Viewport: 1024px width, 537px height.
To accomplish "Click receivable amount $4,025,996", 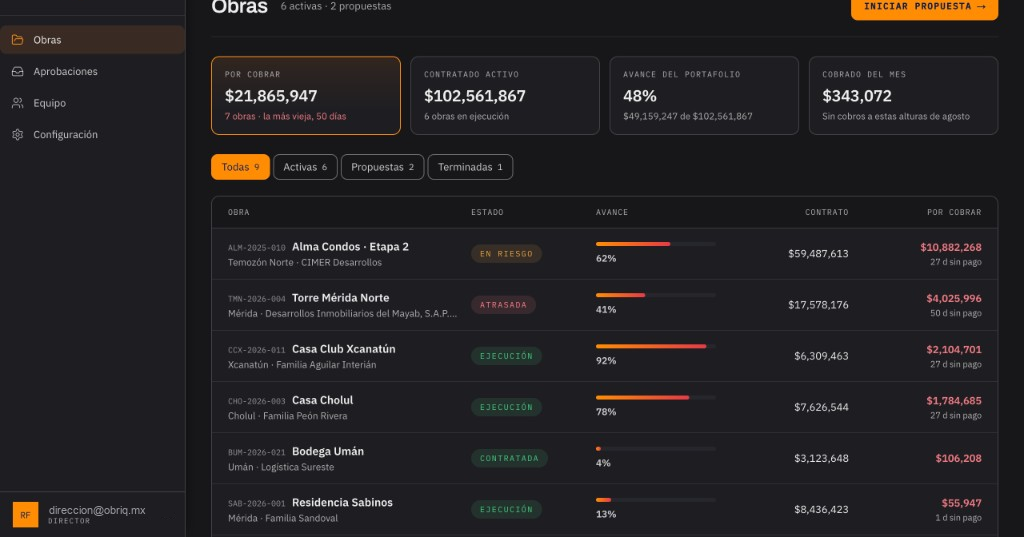I will click(953, 299).
